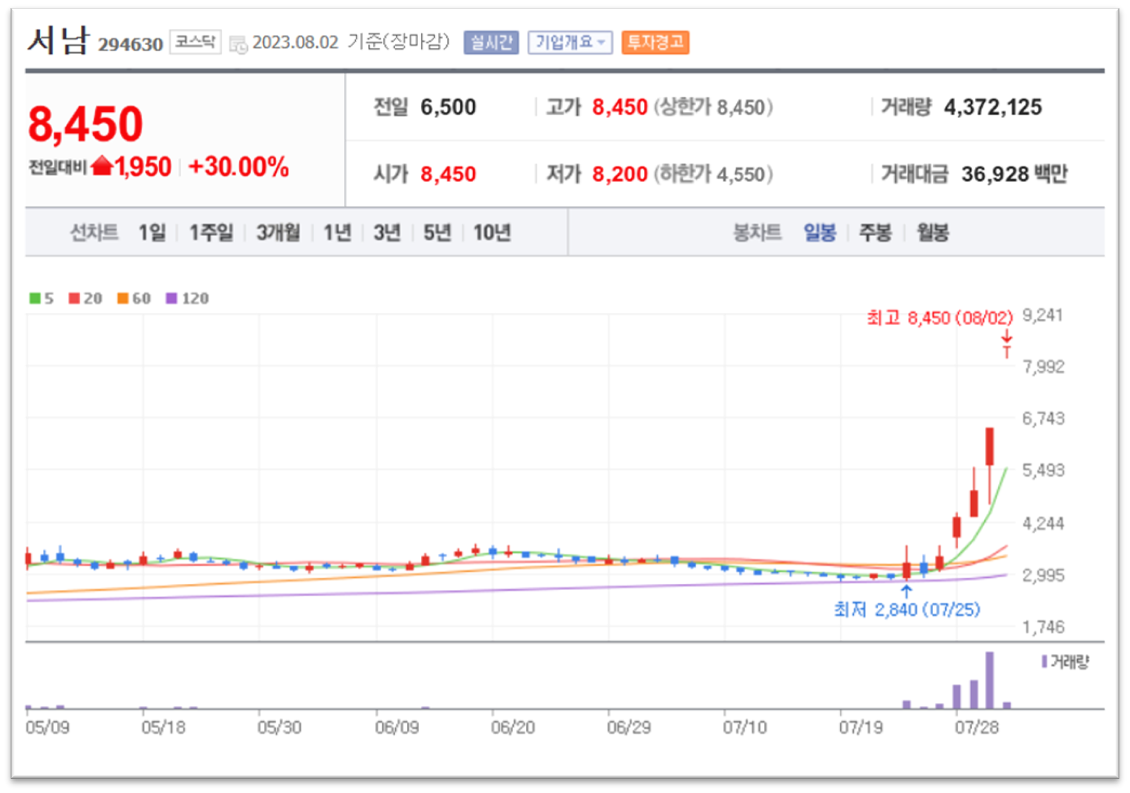Screen dimensions: 1130x793
Task: Click the 최고 8,450 (08/02) chart annotation
Action: [939, 318]
